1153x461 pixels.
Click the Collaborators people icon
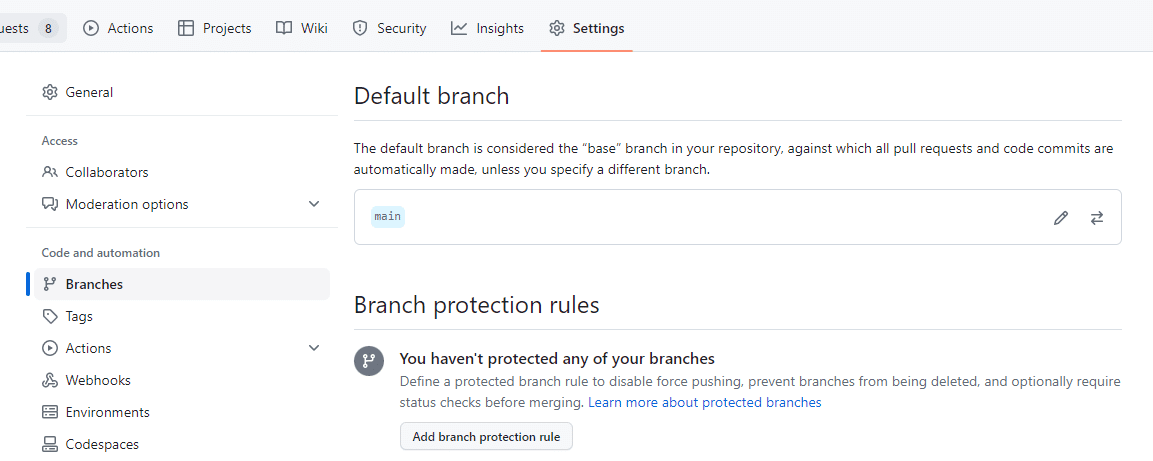[50, 172]
